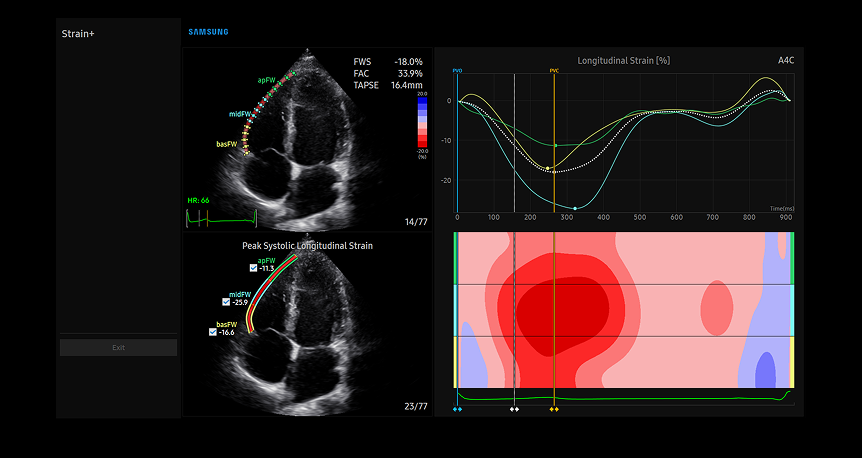Click the green apFW color strip
The image size is (862, 458).
pyautogui.click(x=455, y=258)
